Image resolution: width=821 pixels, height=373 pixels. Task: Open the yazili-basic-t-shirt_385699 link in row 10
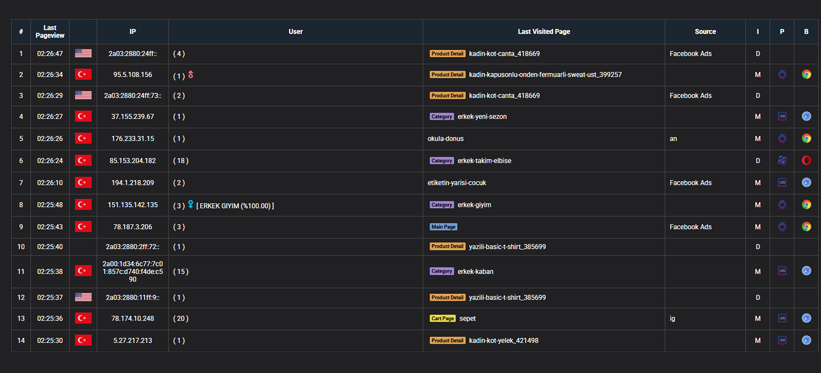coord(507,246)
